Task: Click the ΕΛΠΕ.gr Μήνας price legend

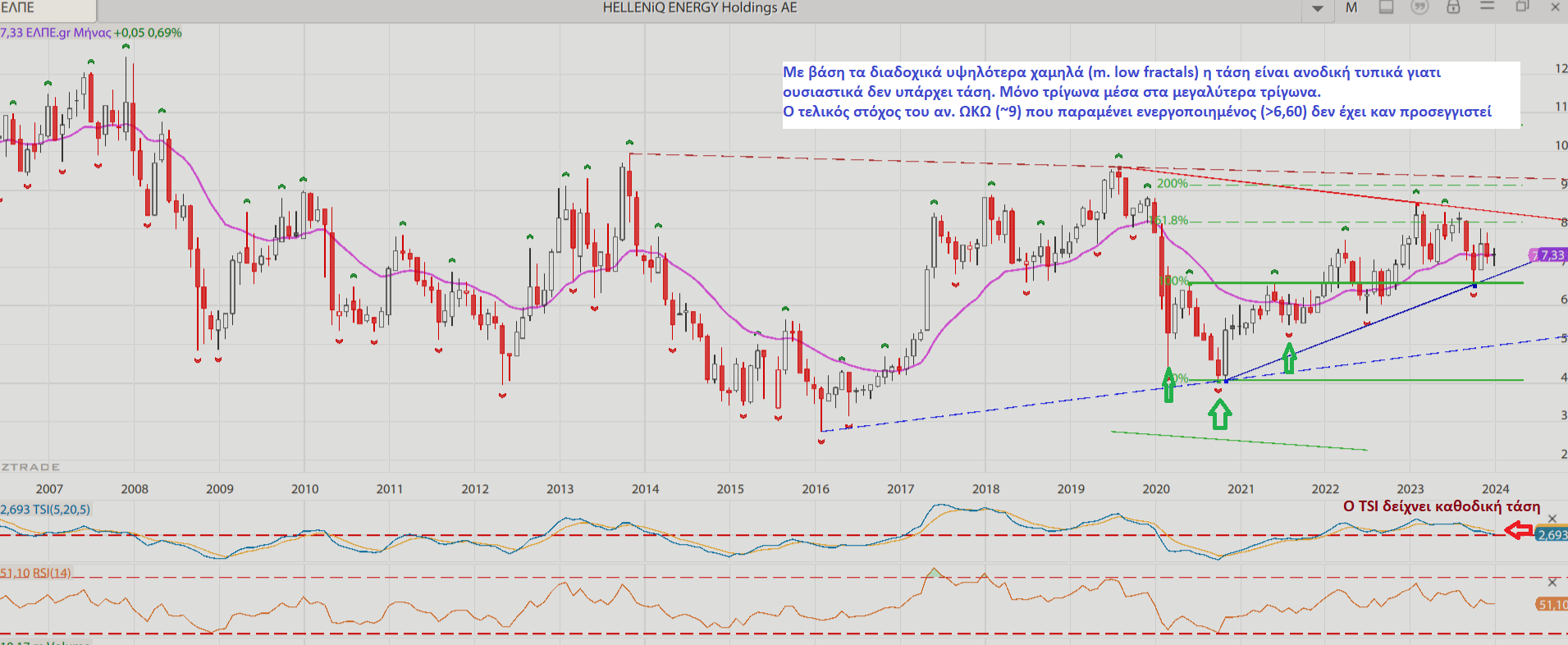Action: 91,33
